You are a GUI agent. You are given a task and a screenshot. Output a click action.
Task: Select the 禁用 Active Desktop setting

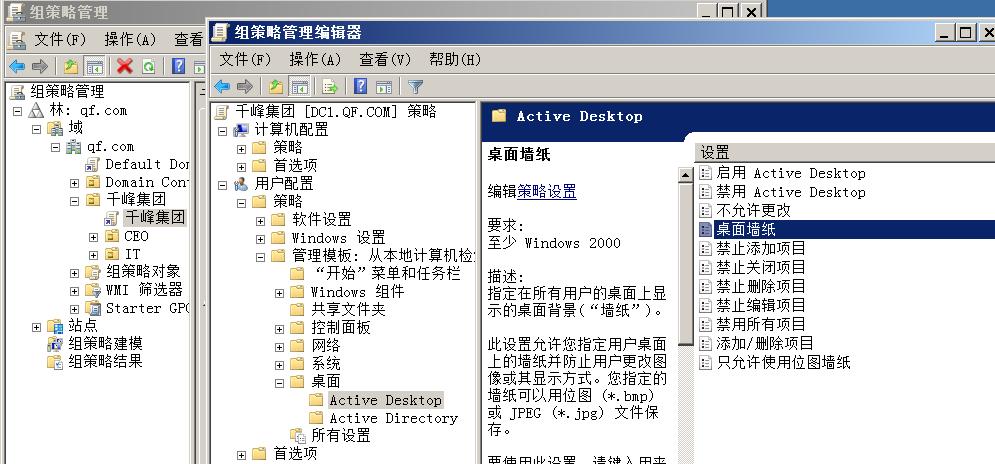(791, 192)
